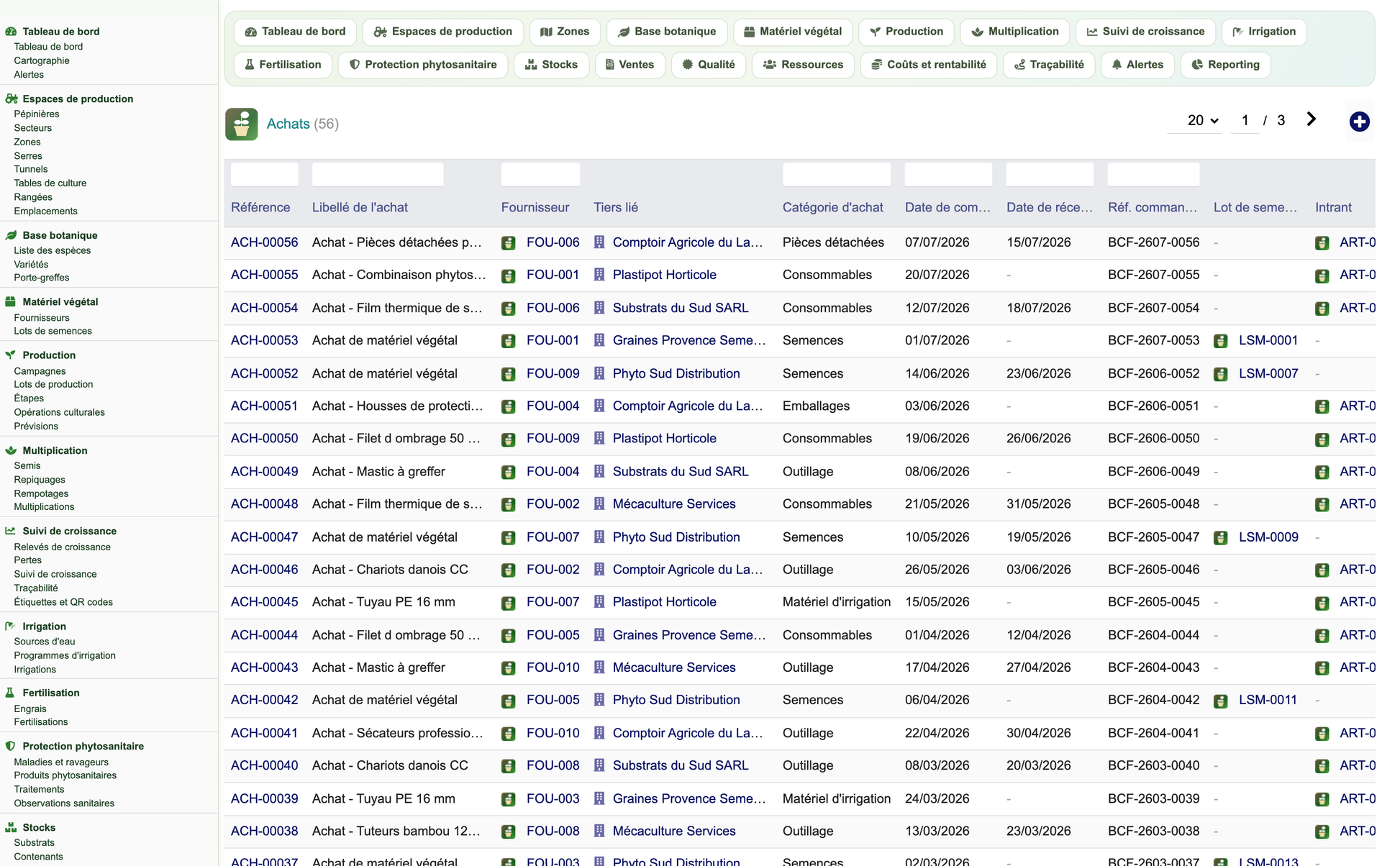The width and height of the screenshot is (1400, 866).
Task: Go to next page using chevron arrow
Action: [x=1312, y=119]
